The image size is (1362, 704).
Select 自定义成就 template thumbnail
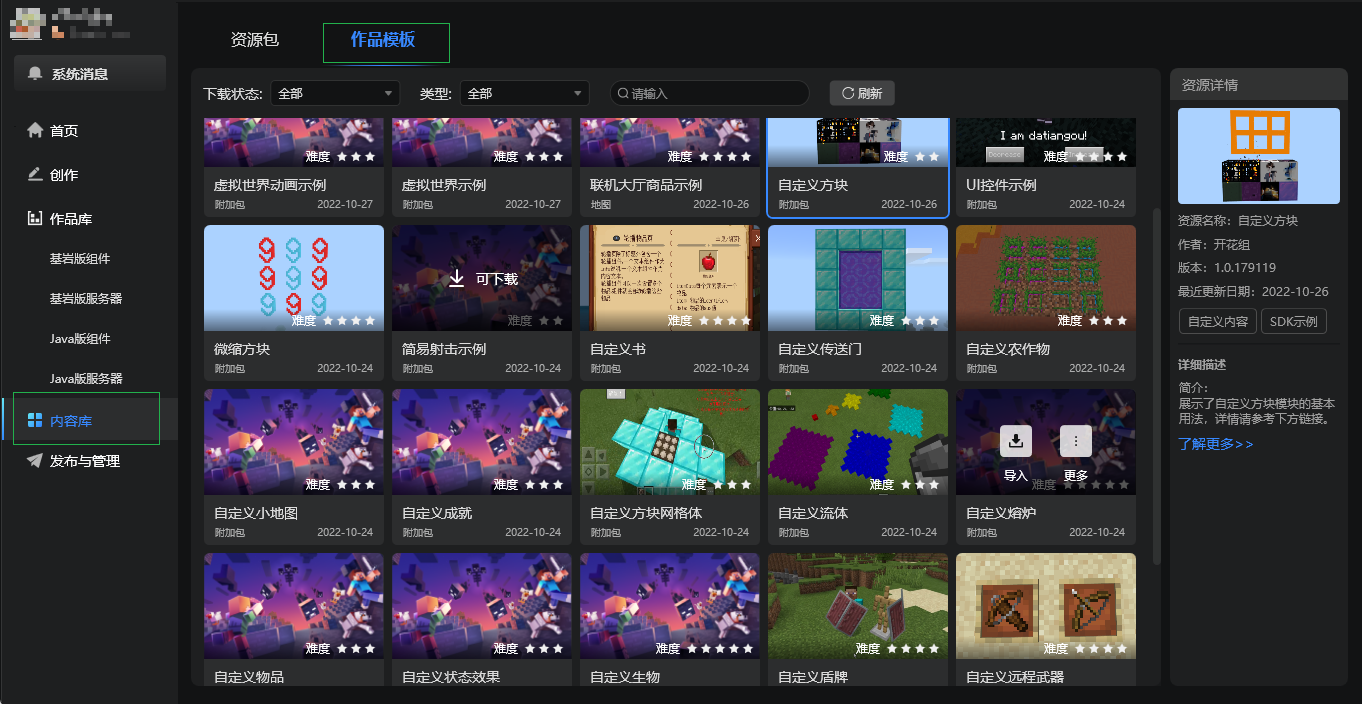pyautogui.click(x=482, y=442)
